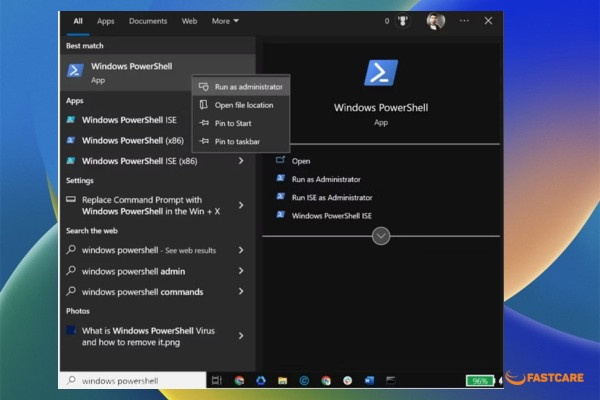Expand more actions with the circular down chevron

coord(381,236)
